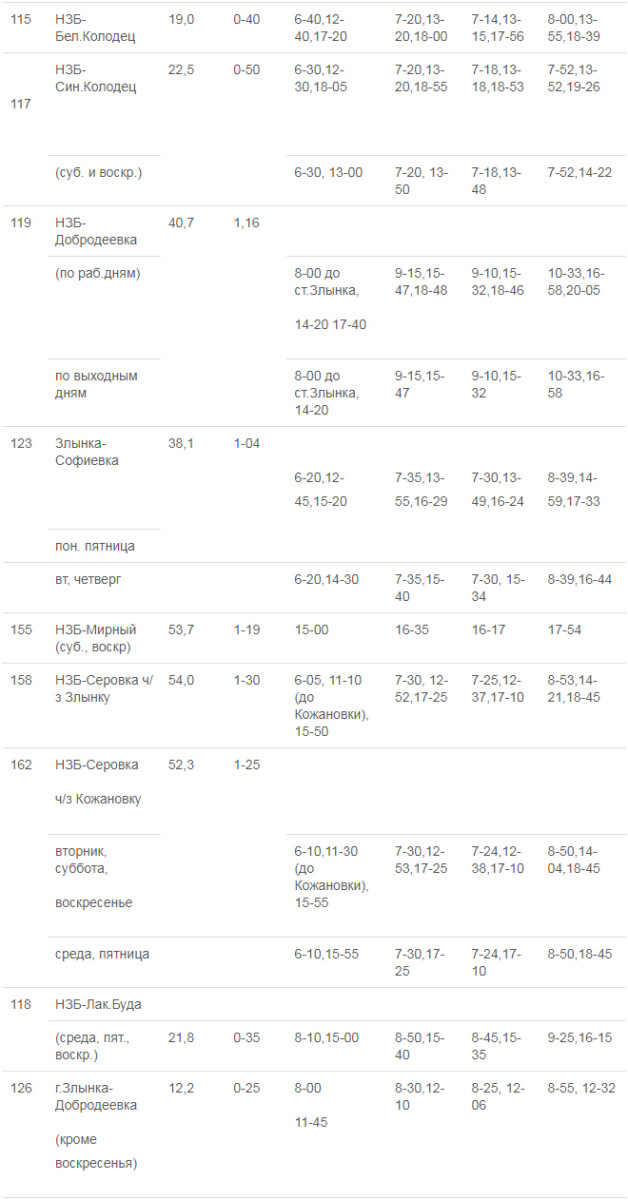The width and height of the screenshot is (628, 1200).
Task: Select the Злынка-Софиевка route name
Action: [93, 452]
